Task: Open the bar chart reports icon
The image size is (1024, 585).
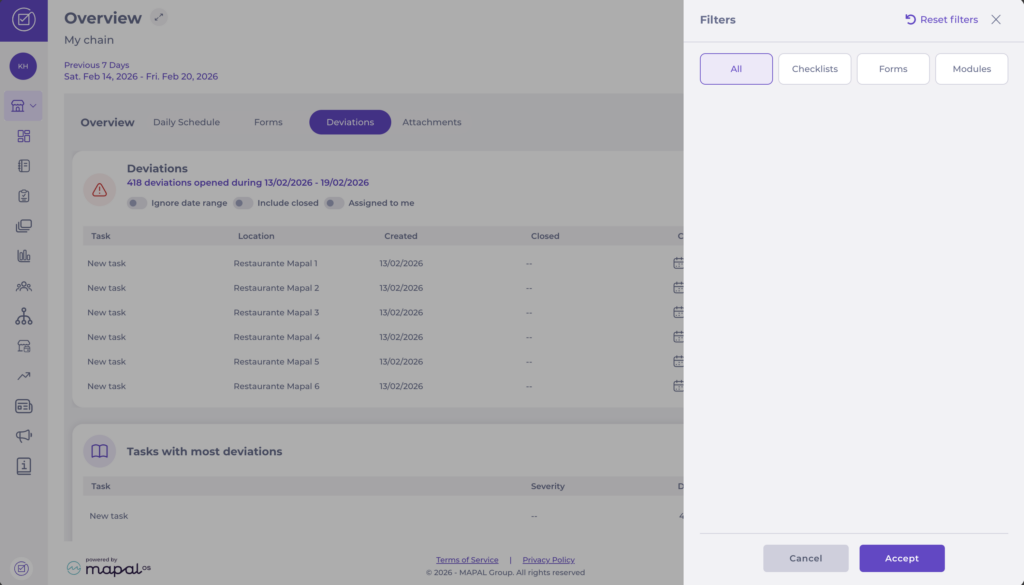Action: [x=24, y=256]
